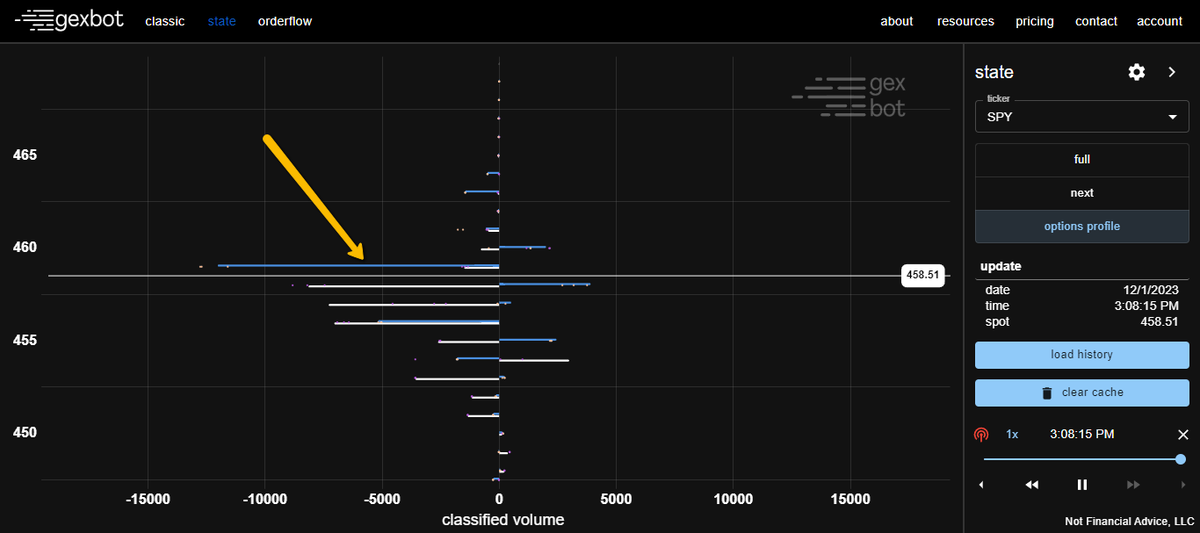Click the spot value 458.51
The image size is (1200, 533).
[1160, 322]
